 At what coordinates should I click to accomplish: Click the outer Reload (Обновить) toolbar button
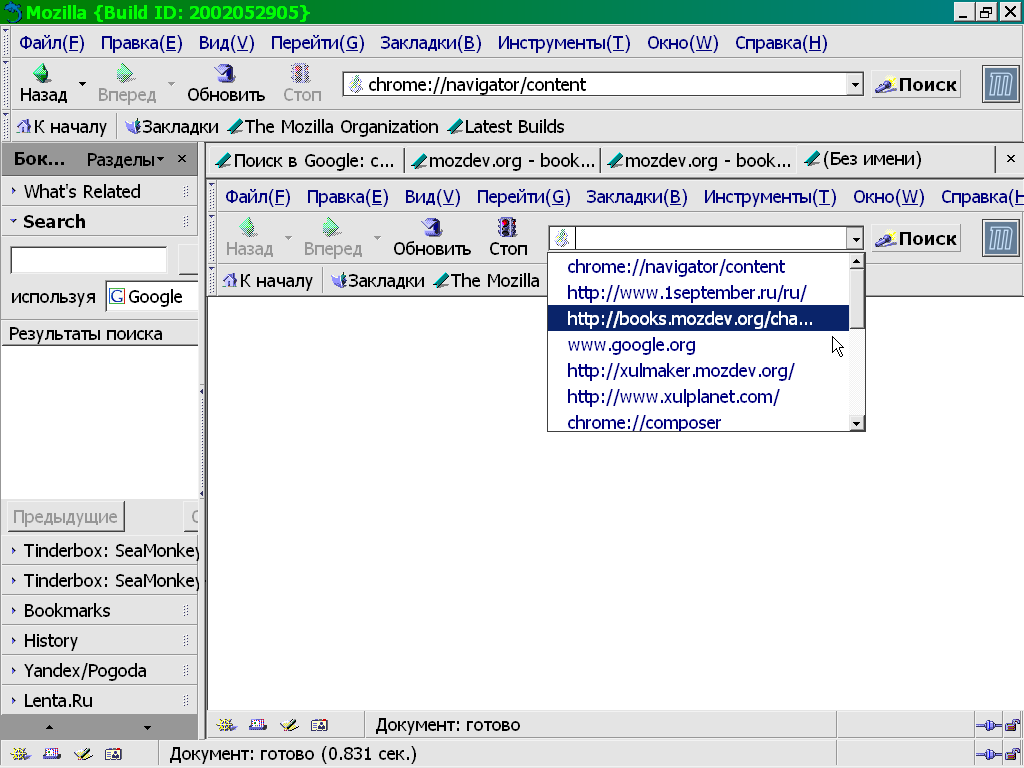pos(225,84)
